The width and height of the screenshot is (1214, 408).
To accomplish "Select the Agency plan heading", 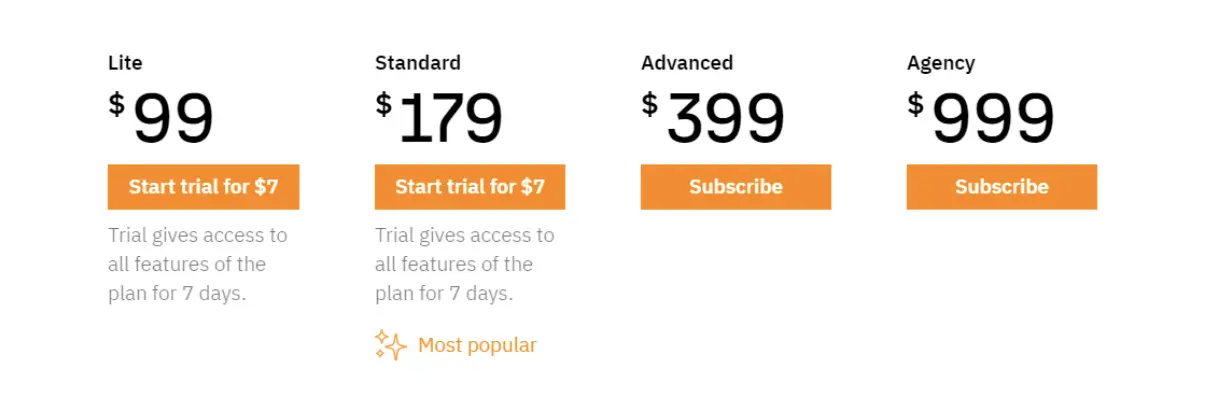I will (x=941, y=63).
